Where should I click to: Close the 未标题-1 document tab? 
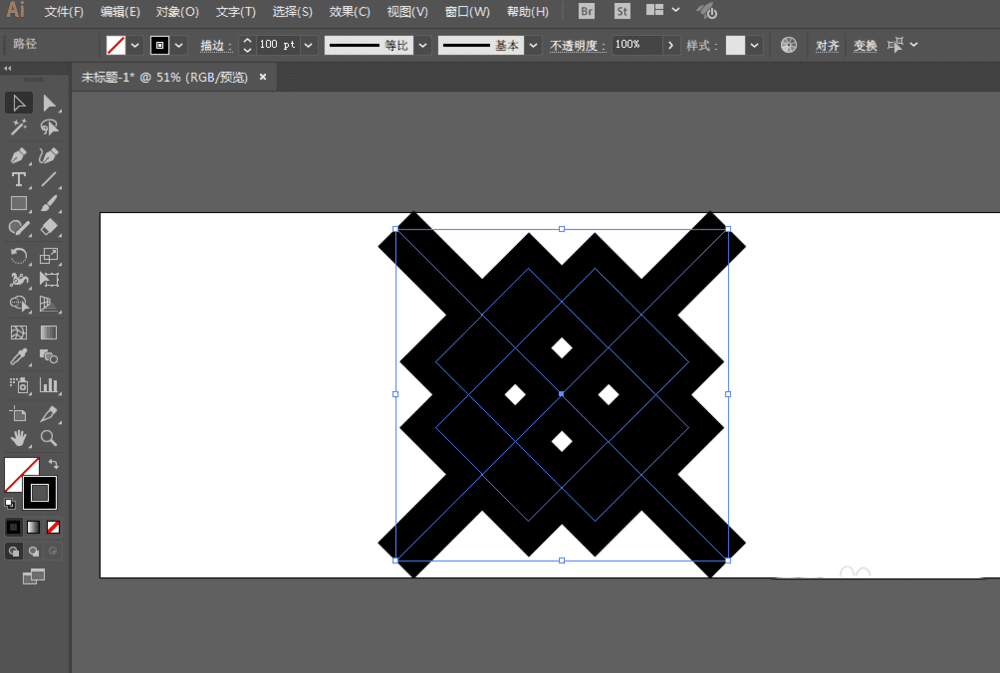coord(263,77)
